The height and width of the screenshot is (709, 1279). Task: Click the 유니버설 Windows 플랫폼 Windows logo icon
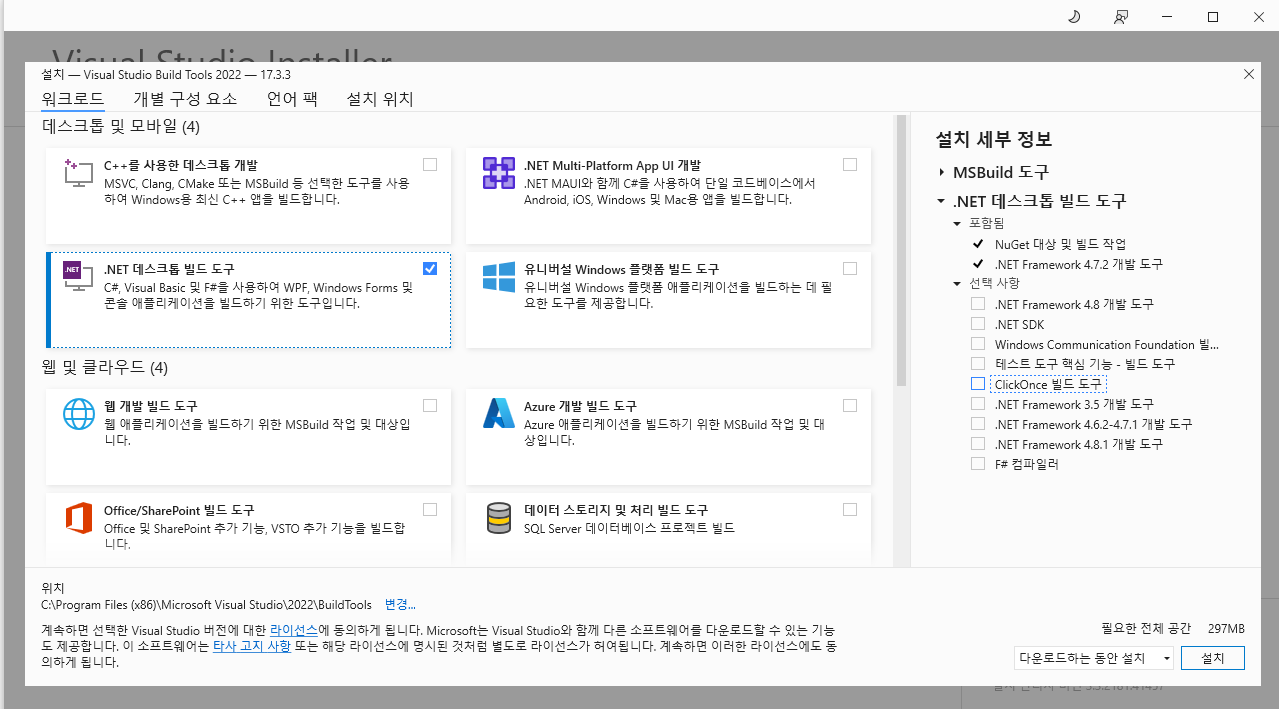[x=498, y=277]
